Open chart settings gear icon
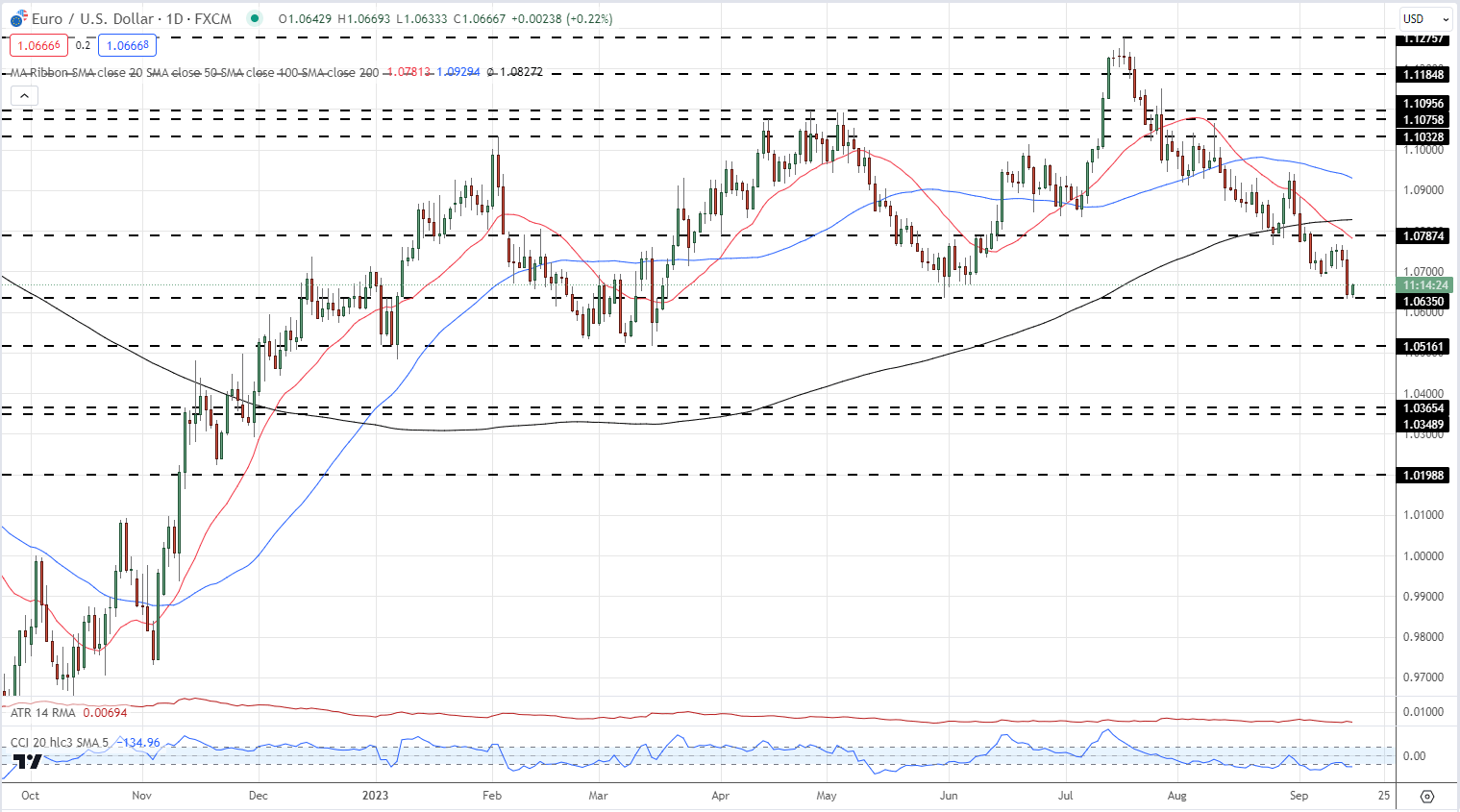 click(1427, 797)
